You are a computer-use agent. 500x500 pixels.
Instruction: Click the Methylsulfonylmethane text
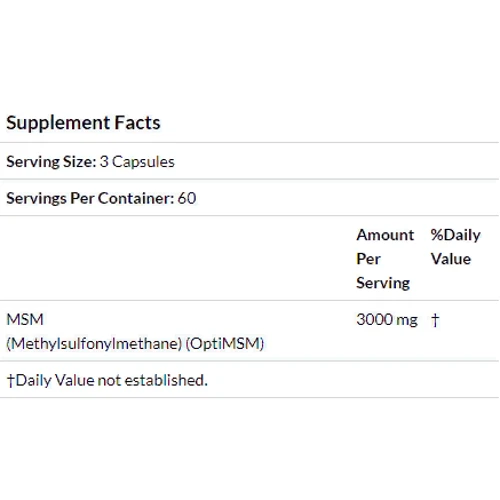pos(94,344)
